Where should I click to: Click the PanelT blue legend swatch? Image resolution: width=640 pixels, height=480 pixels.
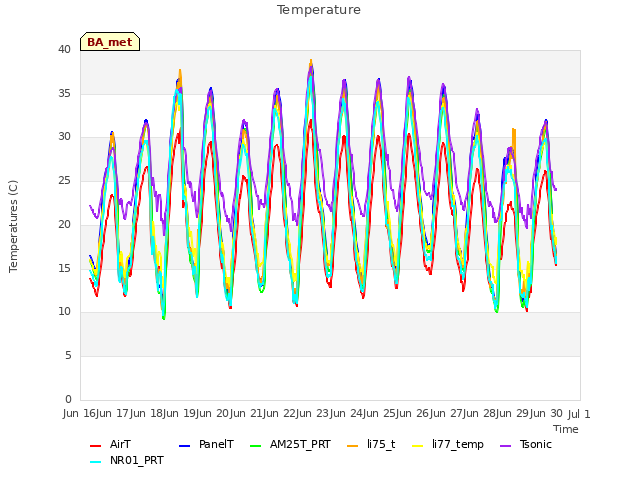coord(184,446)
